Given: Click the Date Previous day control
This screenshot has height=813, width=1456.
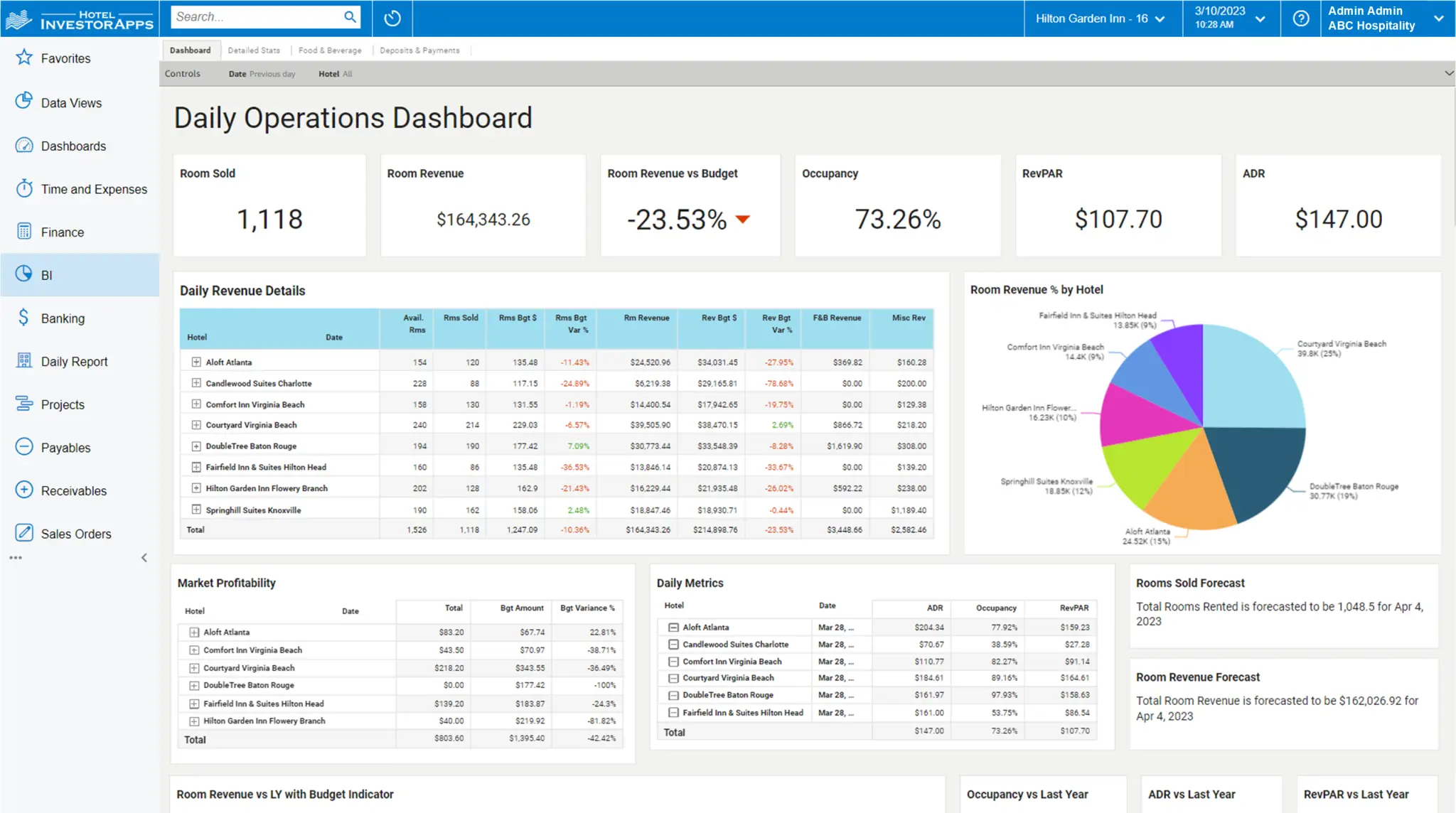Looking at the screenshot, I should tap(262, 74).
